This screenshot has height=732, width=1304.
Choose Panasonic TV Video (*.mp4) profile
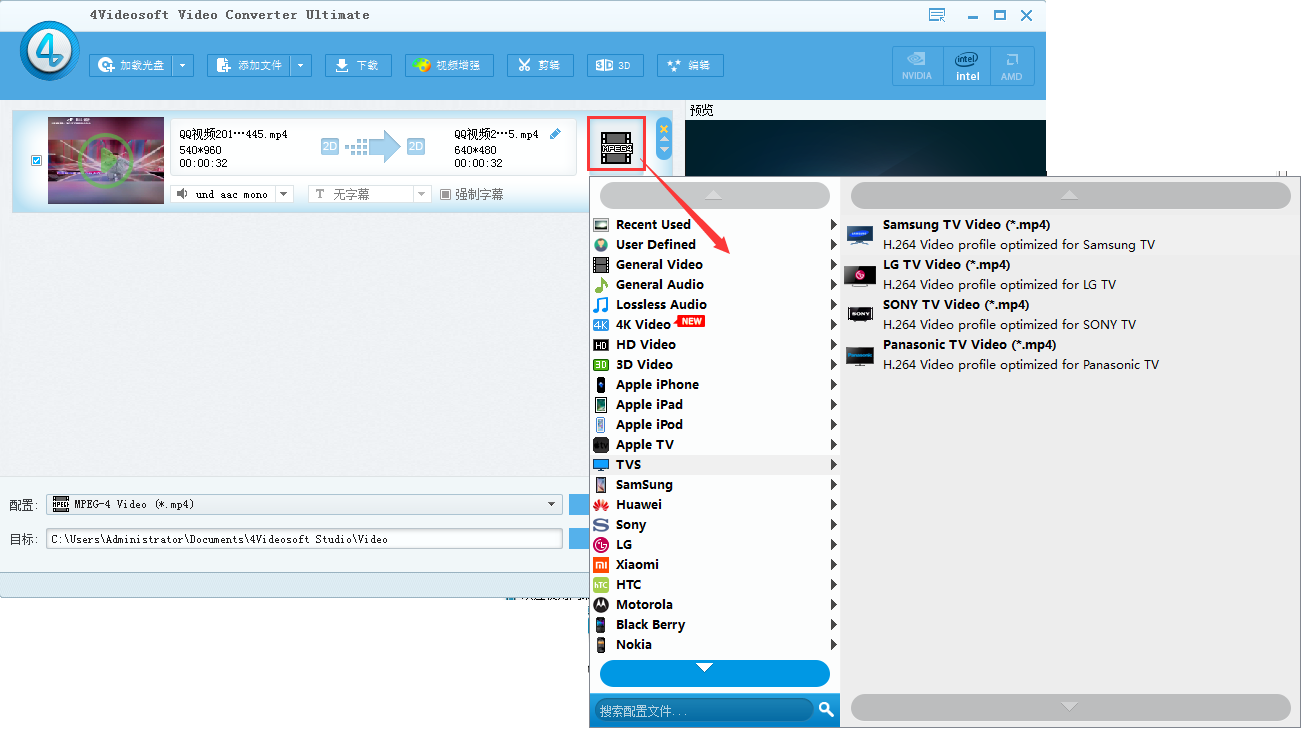point(1071,354)
